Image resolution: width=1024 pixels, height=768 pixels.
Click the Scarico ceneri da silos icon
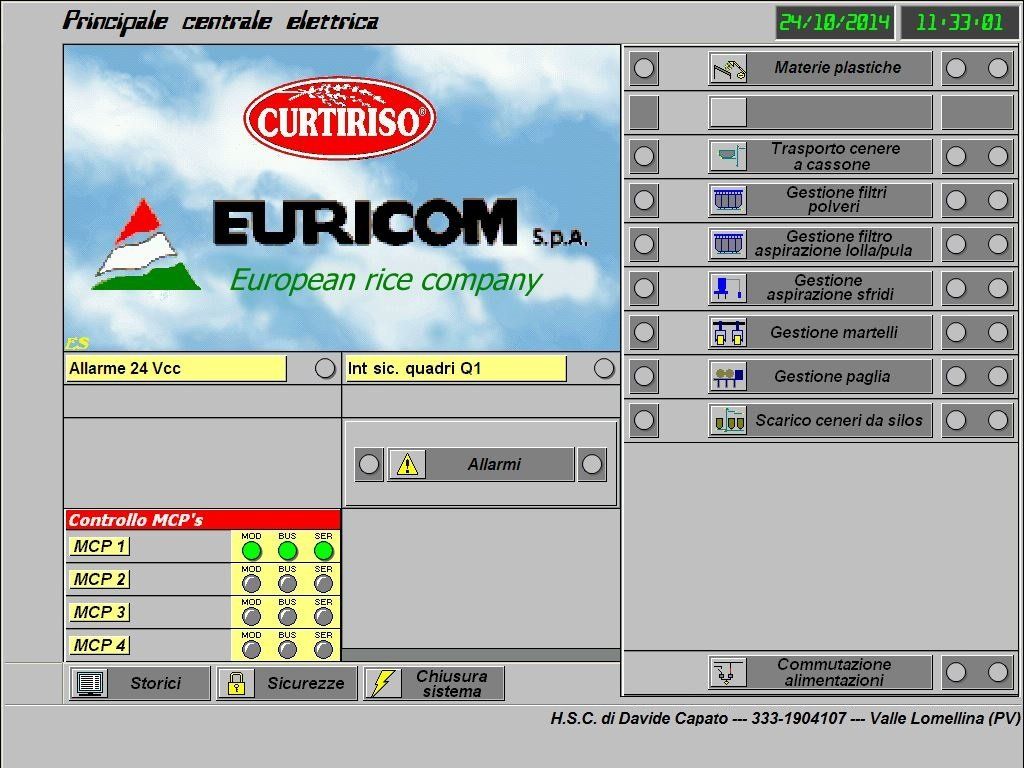[728, 421]
